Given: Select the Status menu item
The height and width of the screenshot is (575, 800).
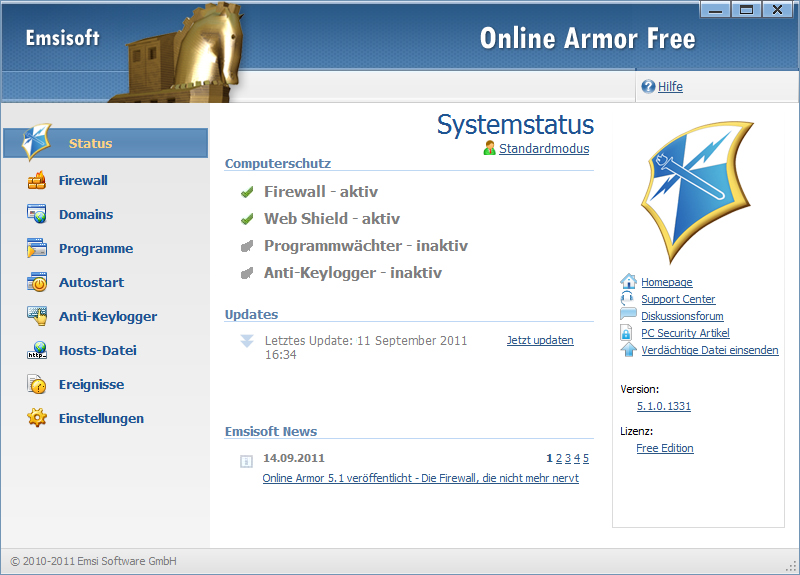Looking at the screenshot, I should coord(106,143).
